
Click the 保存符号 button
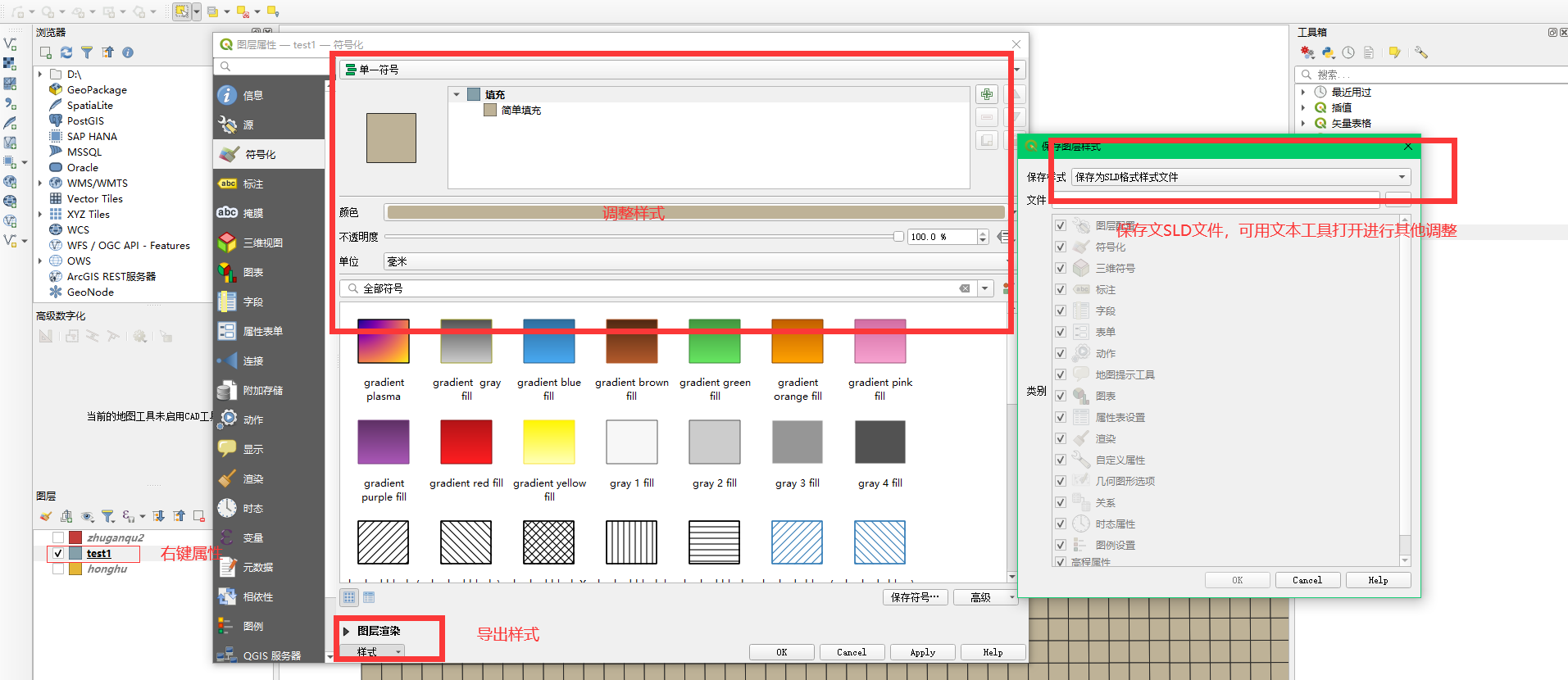tap(916, 597)
